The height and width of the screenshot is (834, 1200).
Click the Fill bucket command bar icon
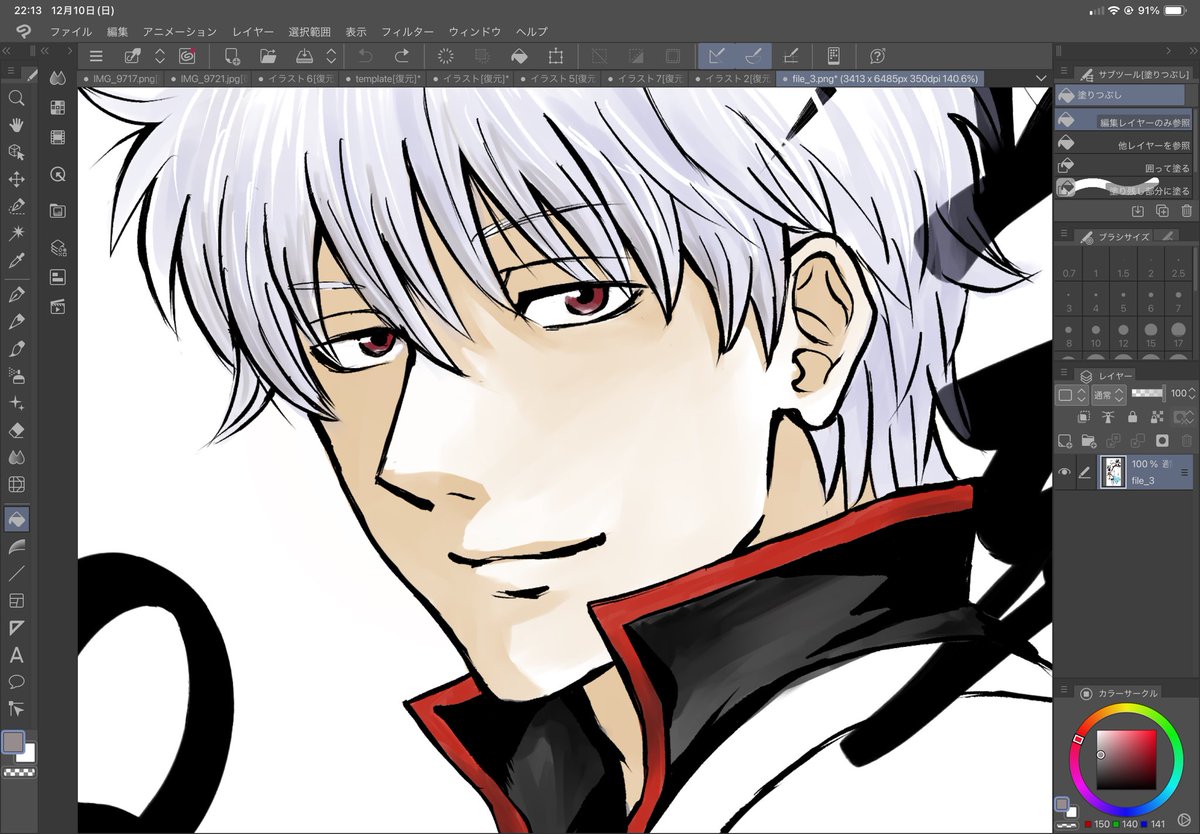[520, 56]
